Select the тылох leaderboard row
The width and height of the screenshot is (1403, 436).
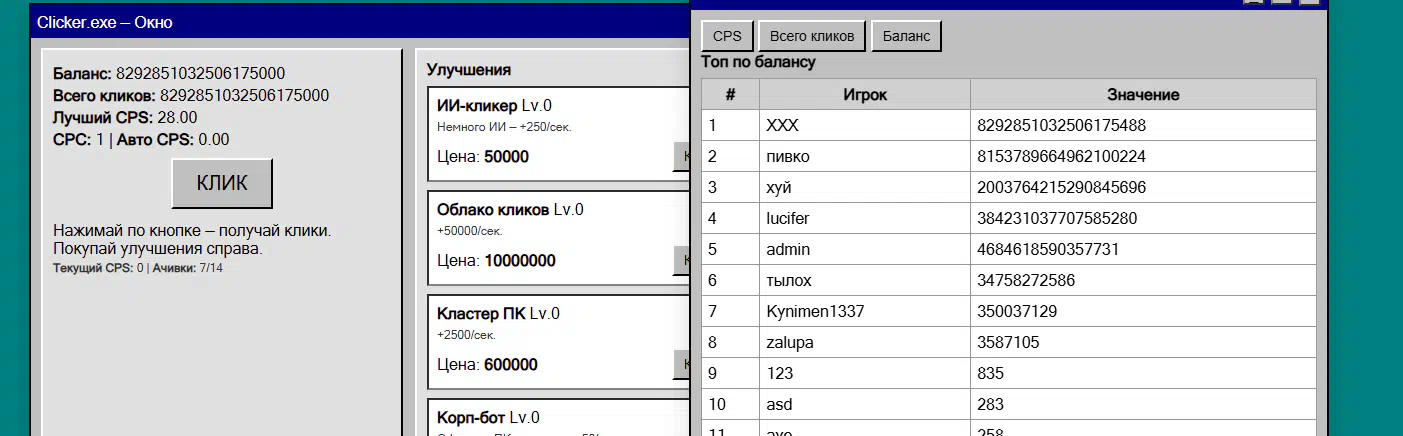point(788,280)
